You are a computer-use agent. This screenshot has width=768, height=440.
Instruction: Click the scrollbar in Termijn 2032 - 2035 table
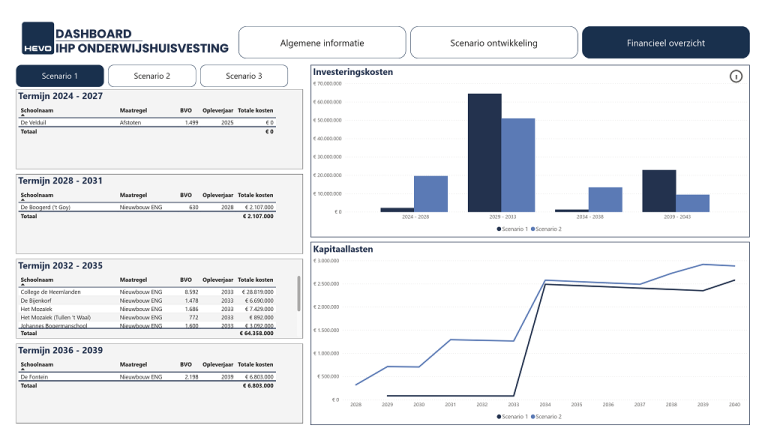299,293
